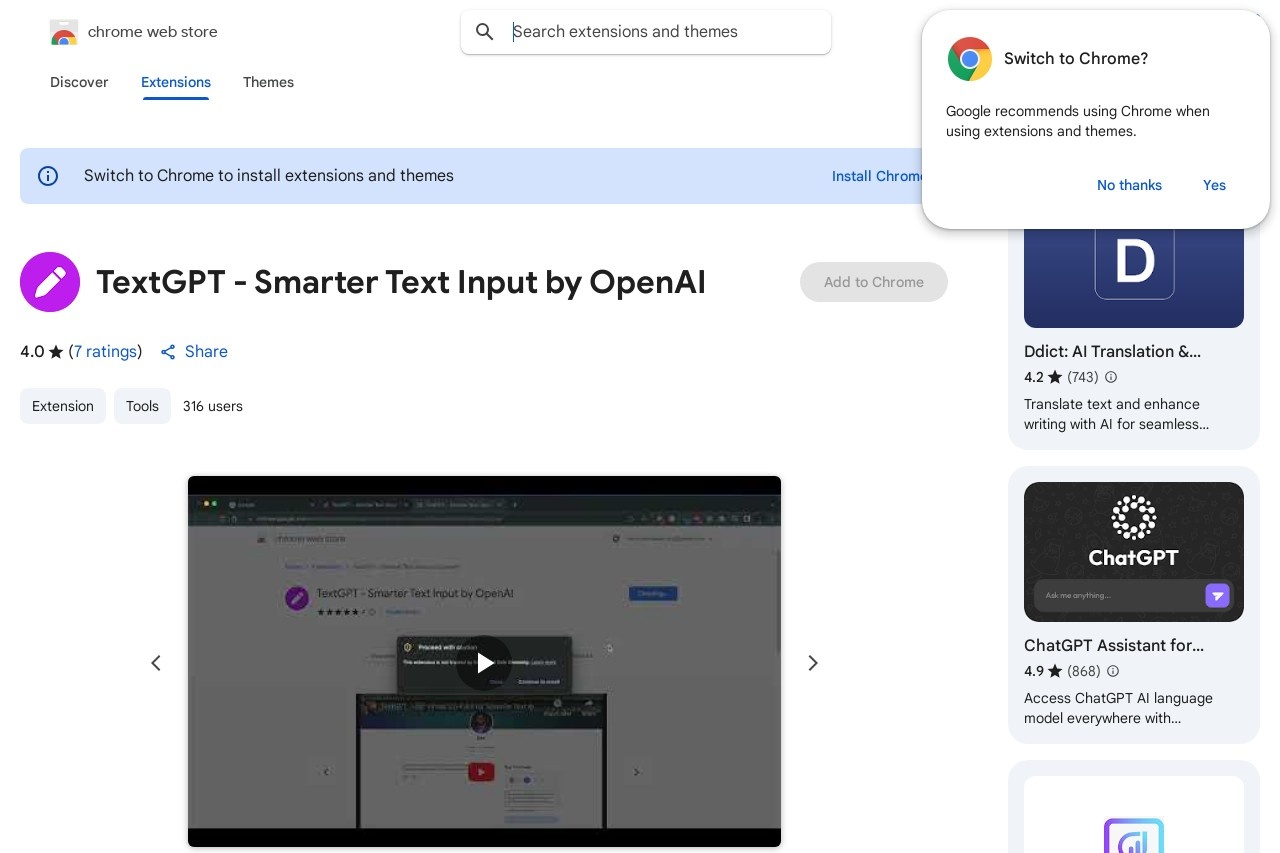Click the TextGPT - Smarter Text Input heading
The height and width of the screenshot is (853, 1280).
tap(401, 282)
